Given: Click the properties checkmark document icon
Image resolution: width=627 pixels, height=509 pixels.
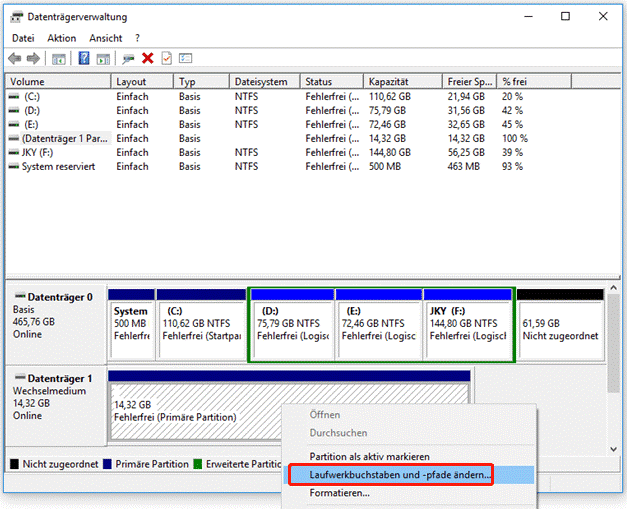Looking at the screenshot, I should (x=166, y=58).
